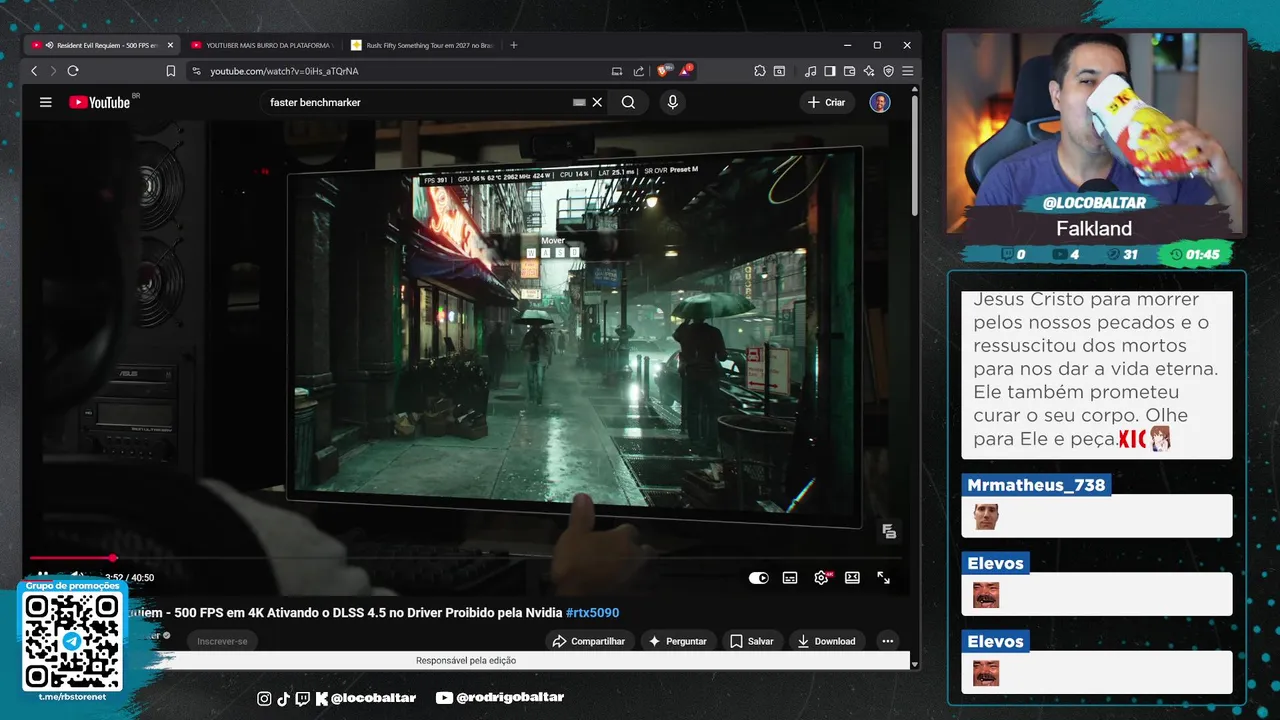
Task: Switch to the Rush Fifty Something Tour tab
Action: coord(422,45)
